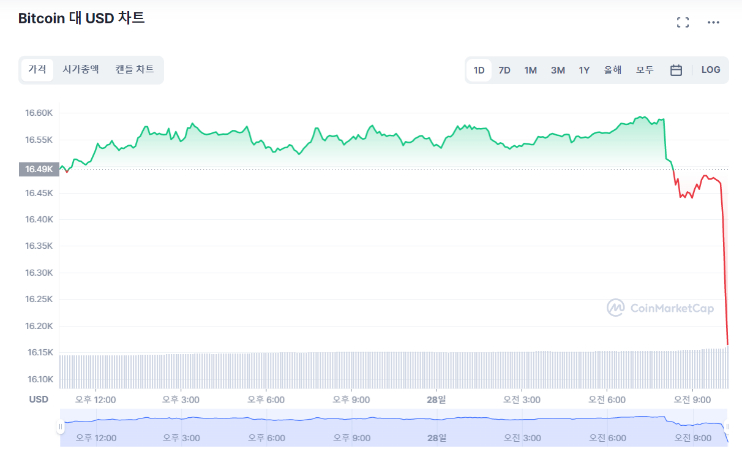Expand the chart to fullscreen

click(683, 22)
